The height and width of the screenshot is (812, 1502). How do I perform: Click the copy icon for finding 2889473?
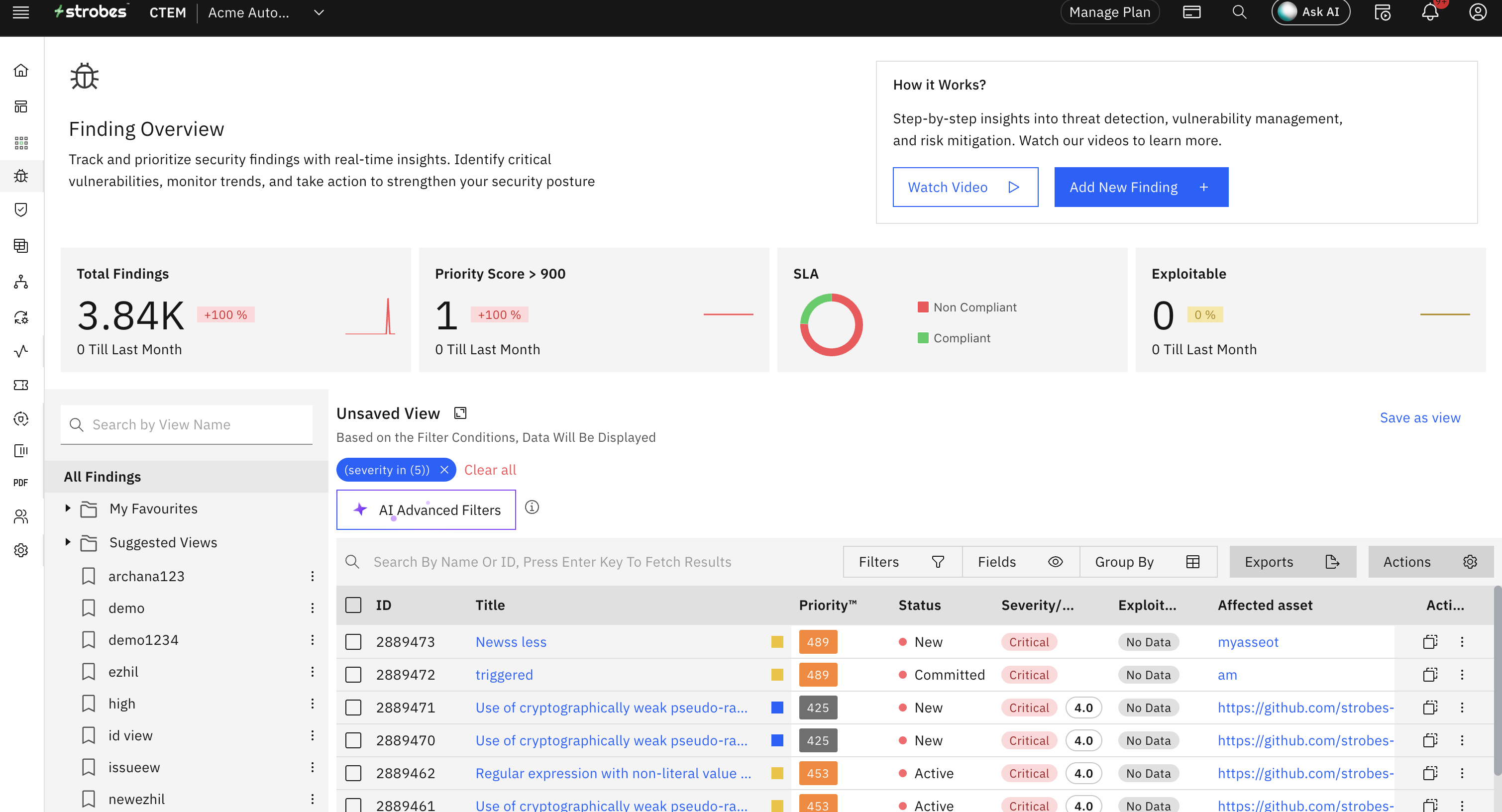[x=1430, y=642]
